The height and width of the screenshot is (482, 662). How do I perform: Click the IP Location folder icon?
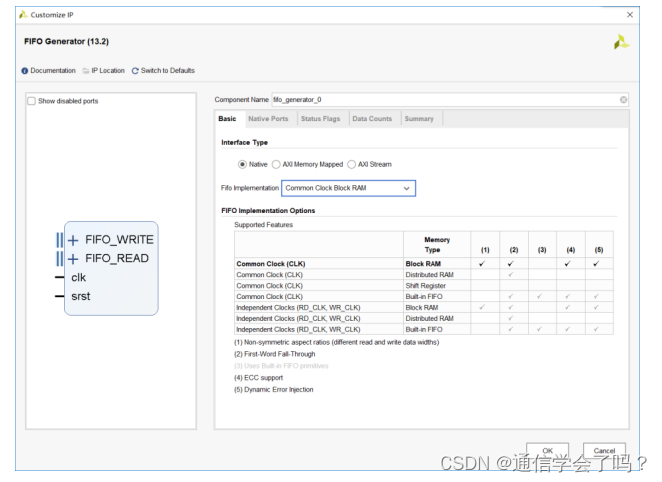click(86, 71)
